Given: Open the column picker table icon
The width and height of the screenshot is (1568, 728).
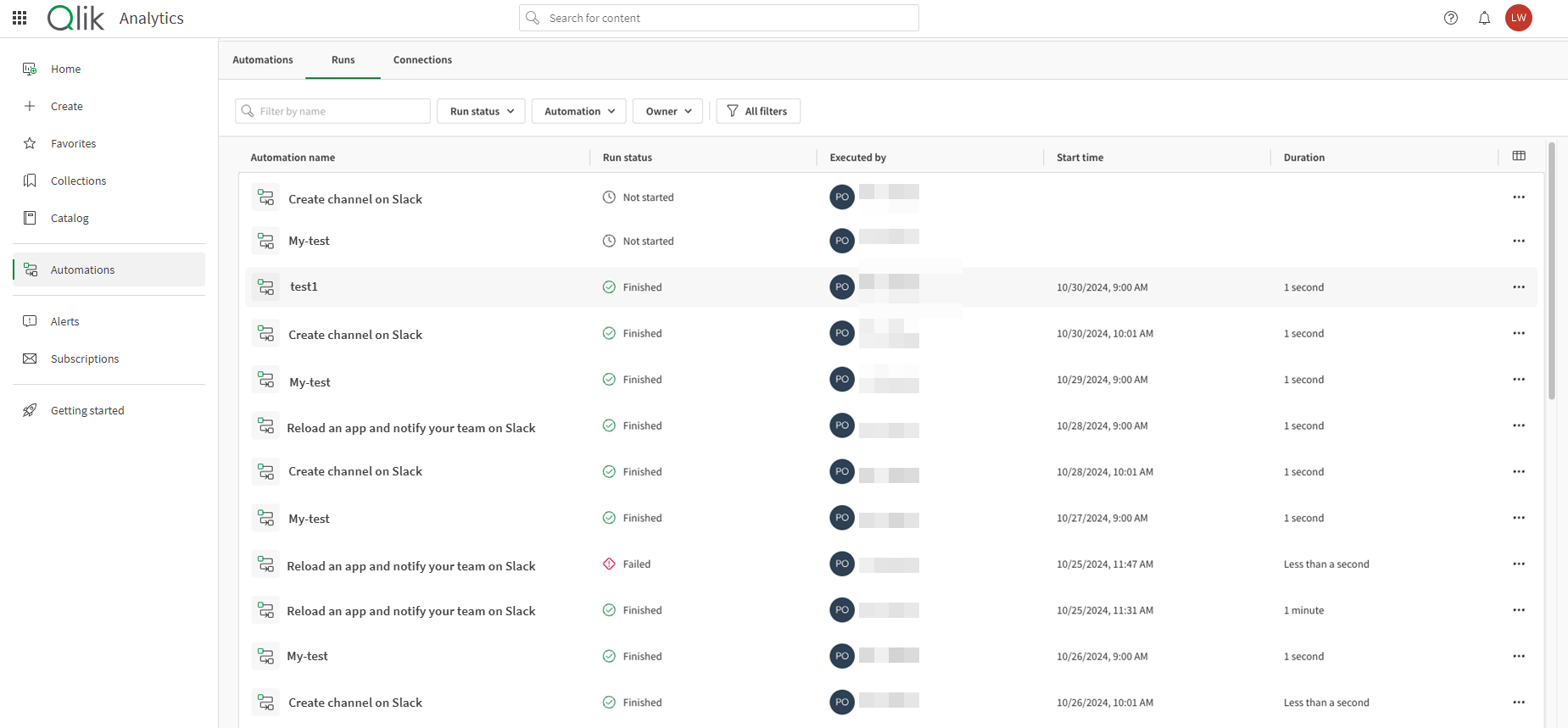Looking at the screenshot, I should point(1519,156).
